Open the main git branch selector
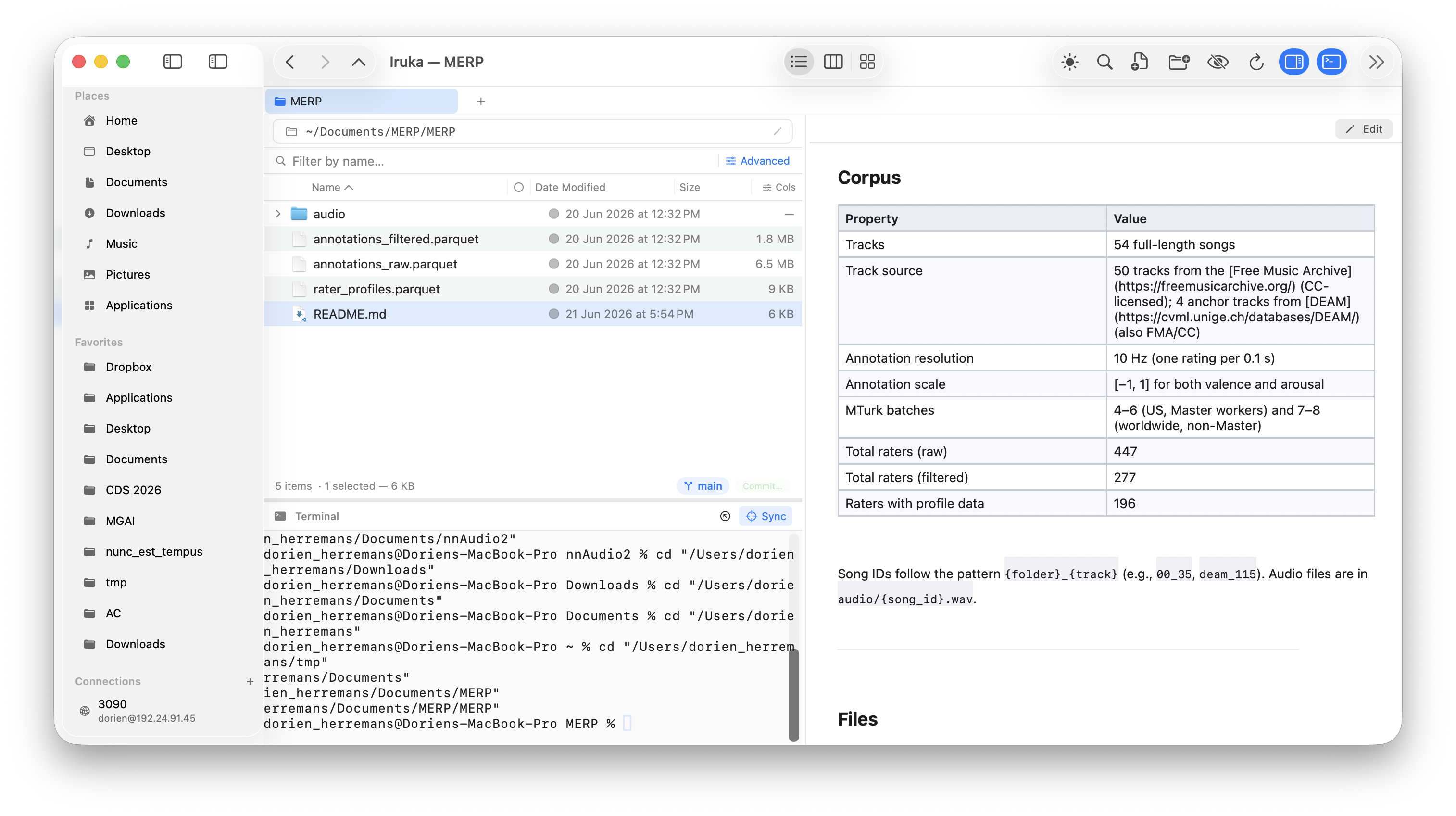Screen dimensions: 1456x816 [x=703, y=486]
